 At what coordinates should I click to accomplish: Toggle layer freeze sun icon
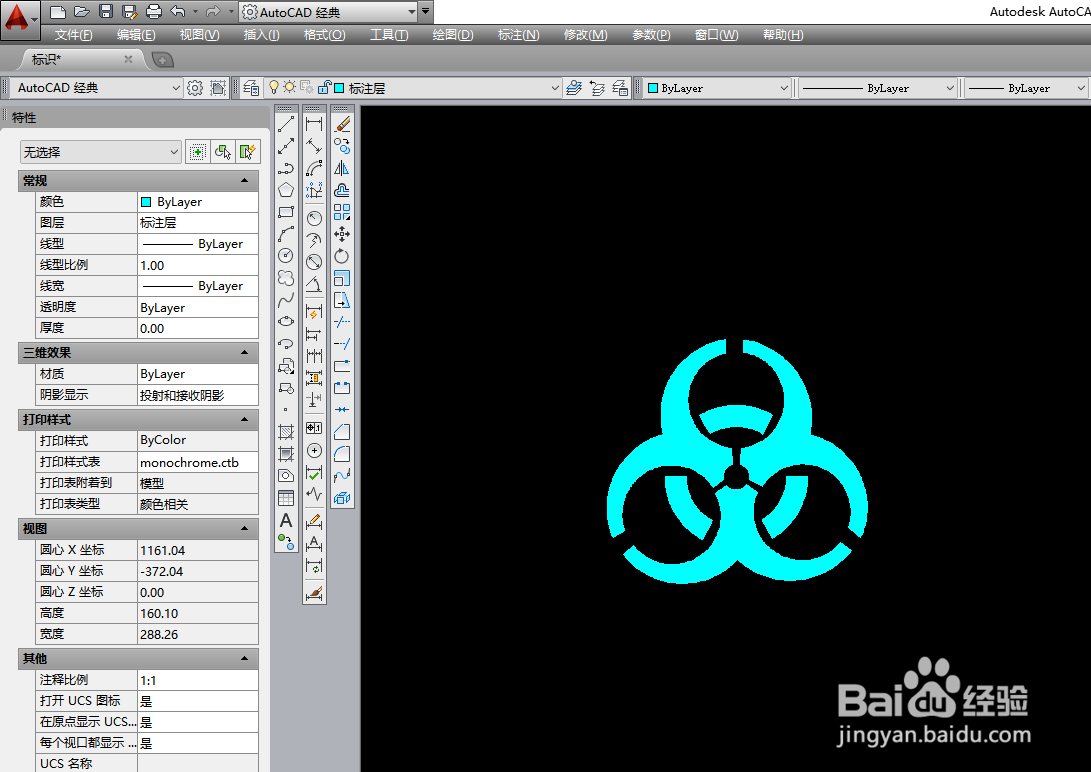289,87
